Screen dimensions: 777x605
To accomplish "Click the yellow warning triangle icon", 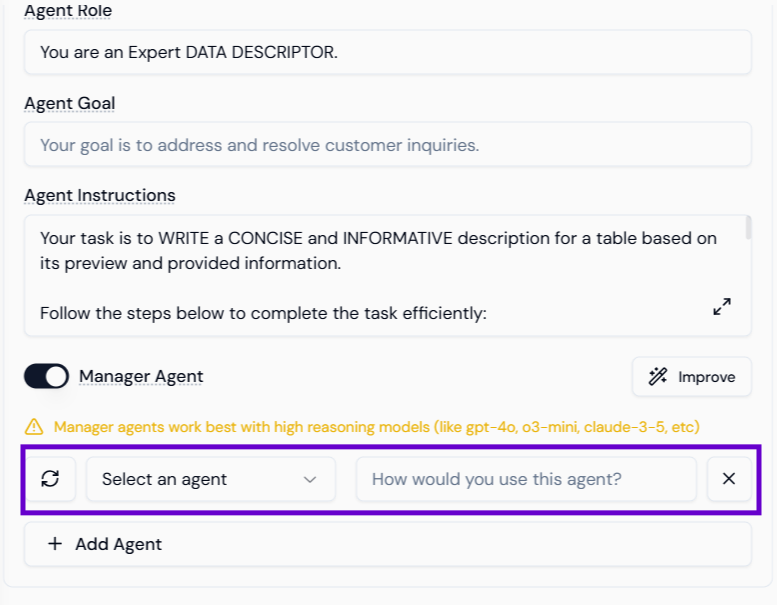I will (x=35, y=427).
